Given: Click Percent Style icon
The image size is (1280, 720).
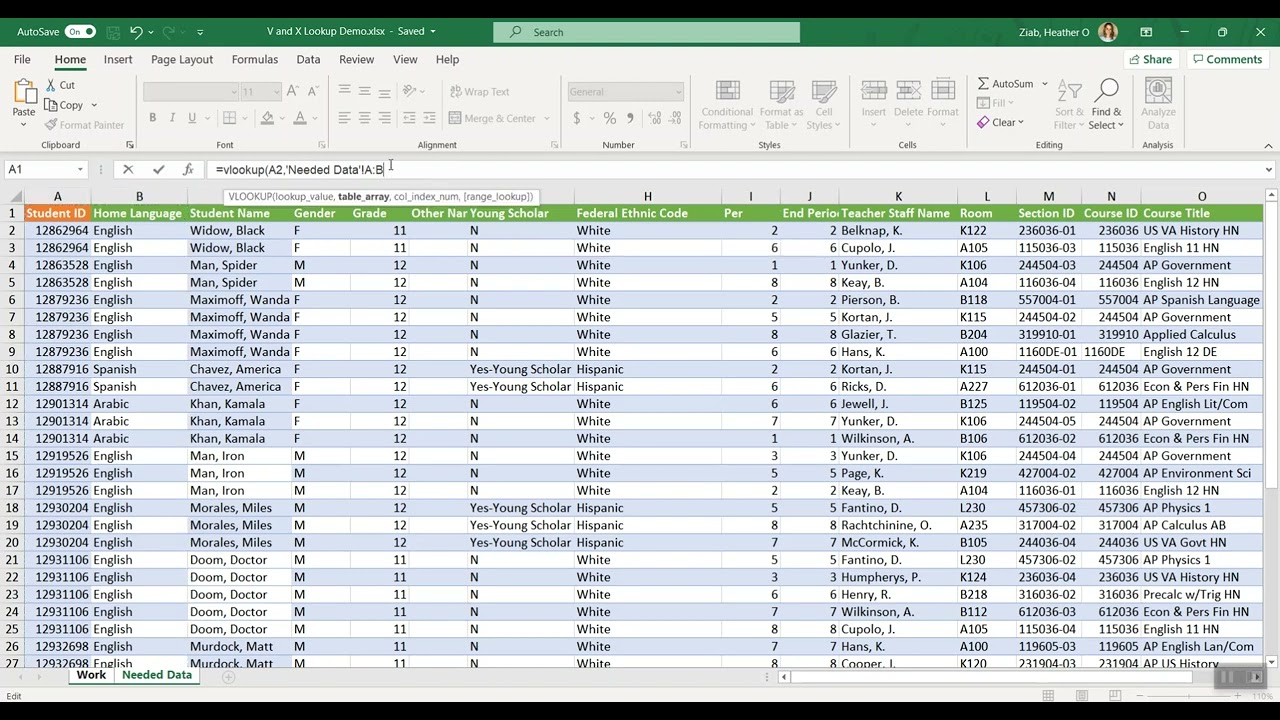Looking at the screenshot, I should coord(610,118).
